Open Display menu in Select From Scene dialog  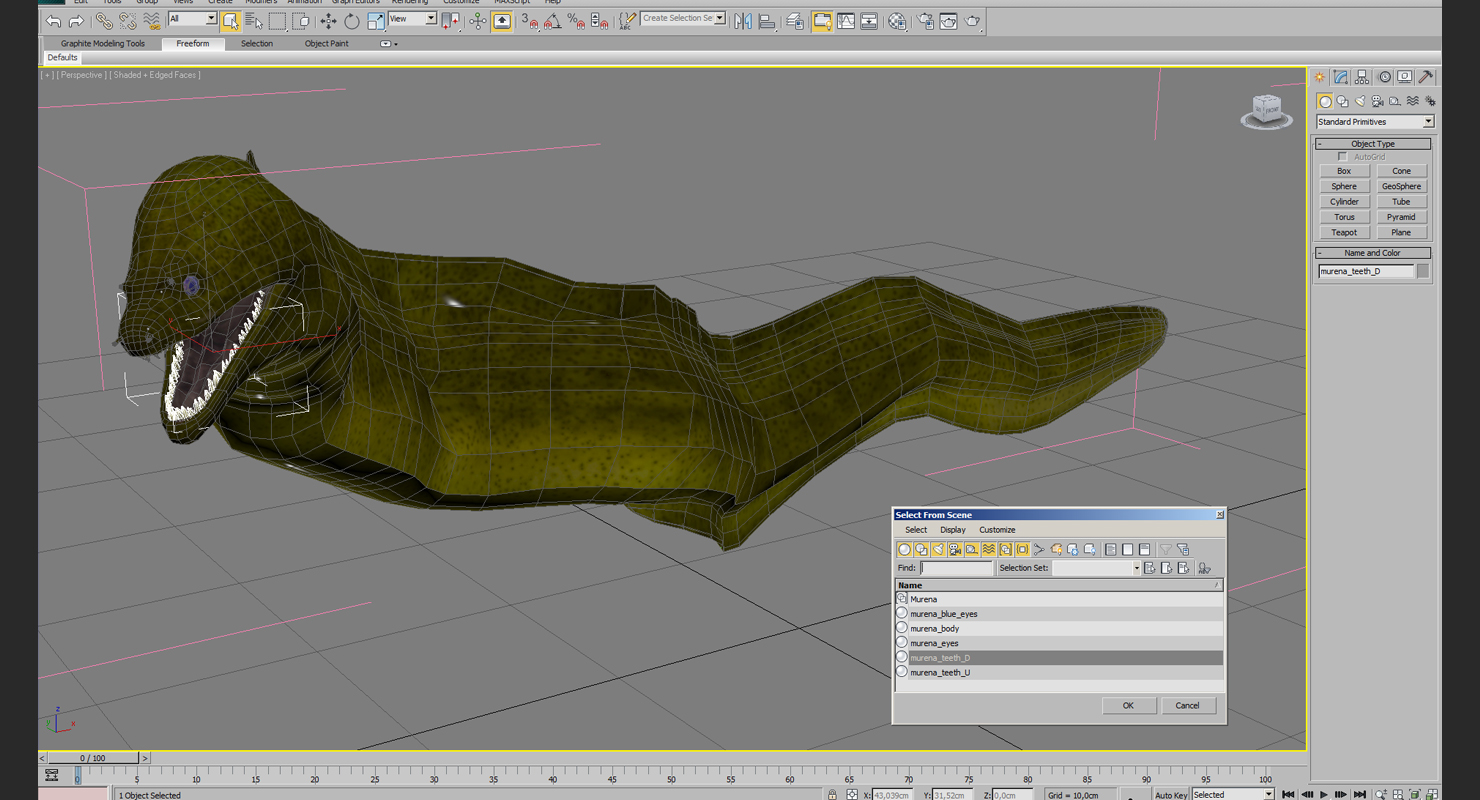pos(953,530)
